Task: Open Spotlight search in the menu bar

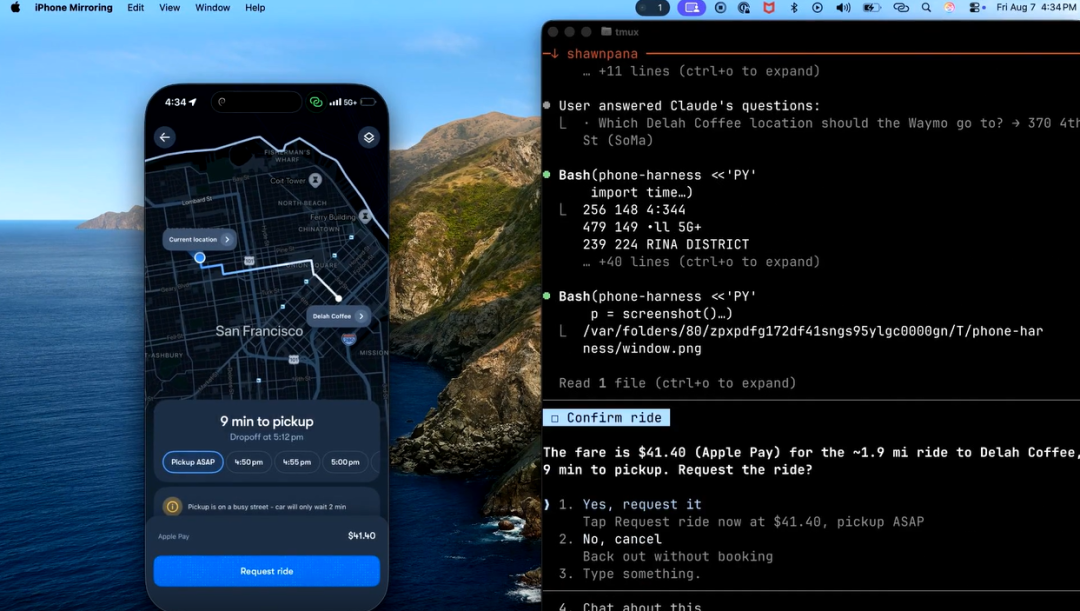Action: pos(926,8)
